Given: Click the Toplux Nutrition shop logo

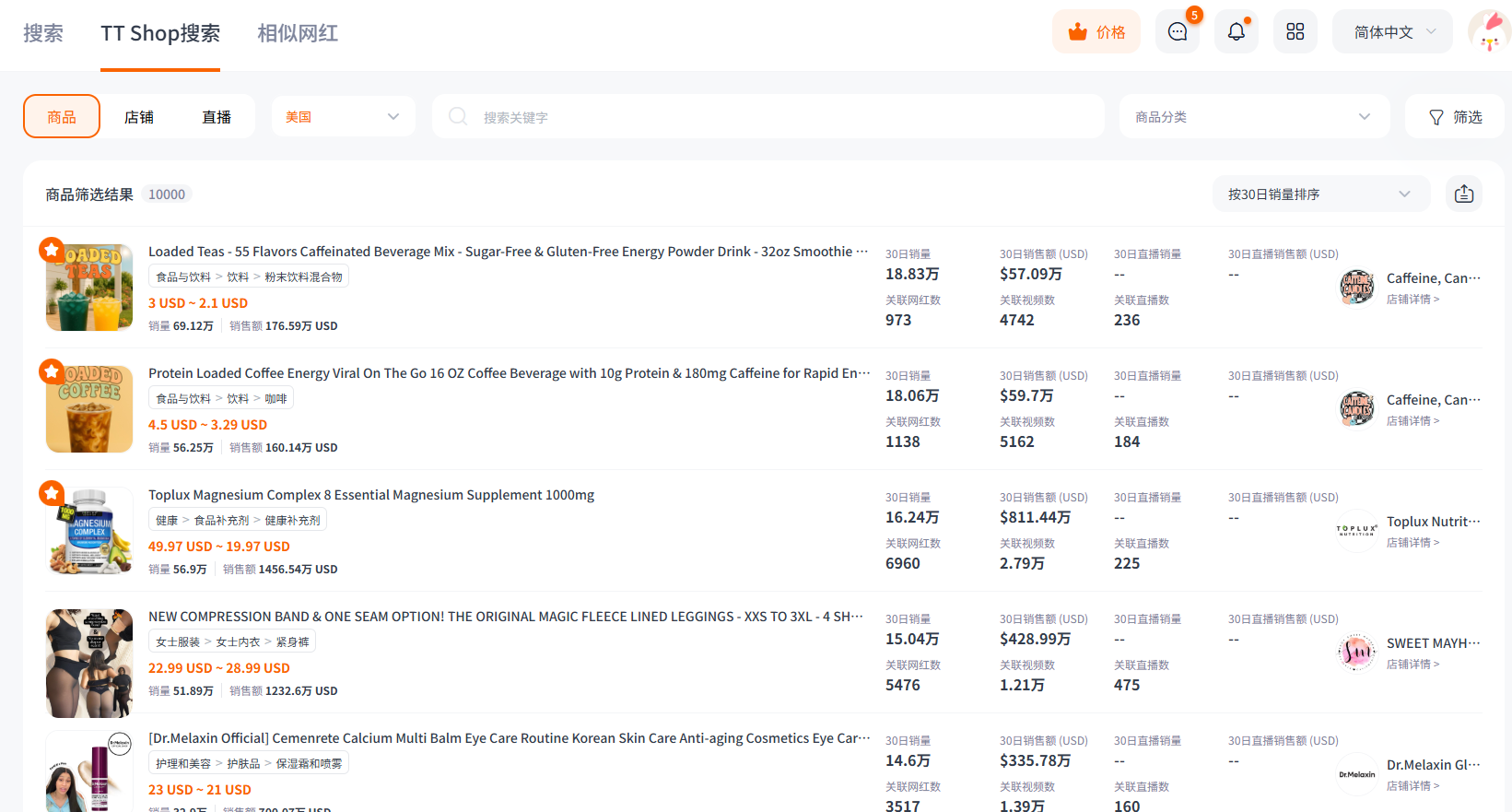Looking at the screenshot, I should (x=1357, y=531).
